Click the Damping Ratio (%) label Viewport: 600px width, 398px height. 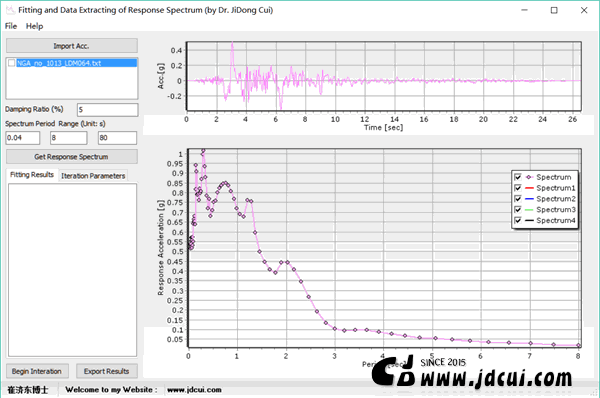pos(34,109)
